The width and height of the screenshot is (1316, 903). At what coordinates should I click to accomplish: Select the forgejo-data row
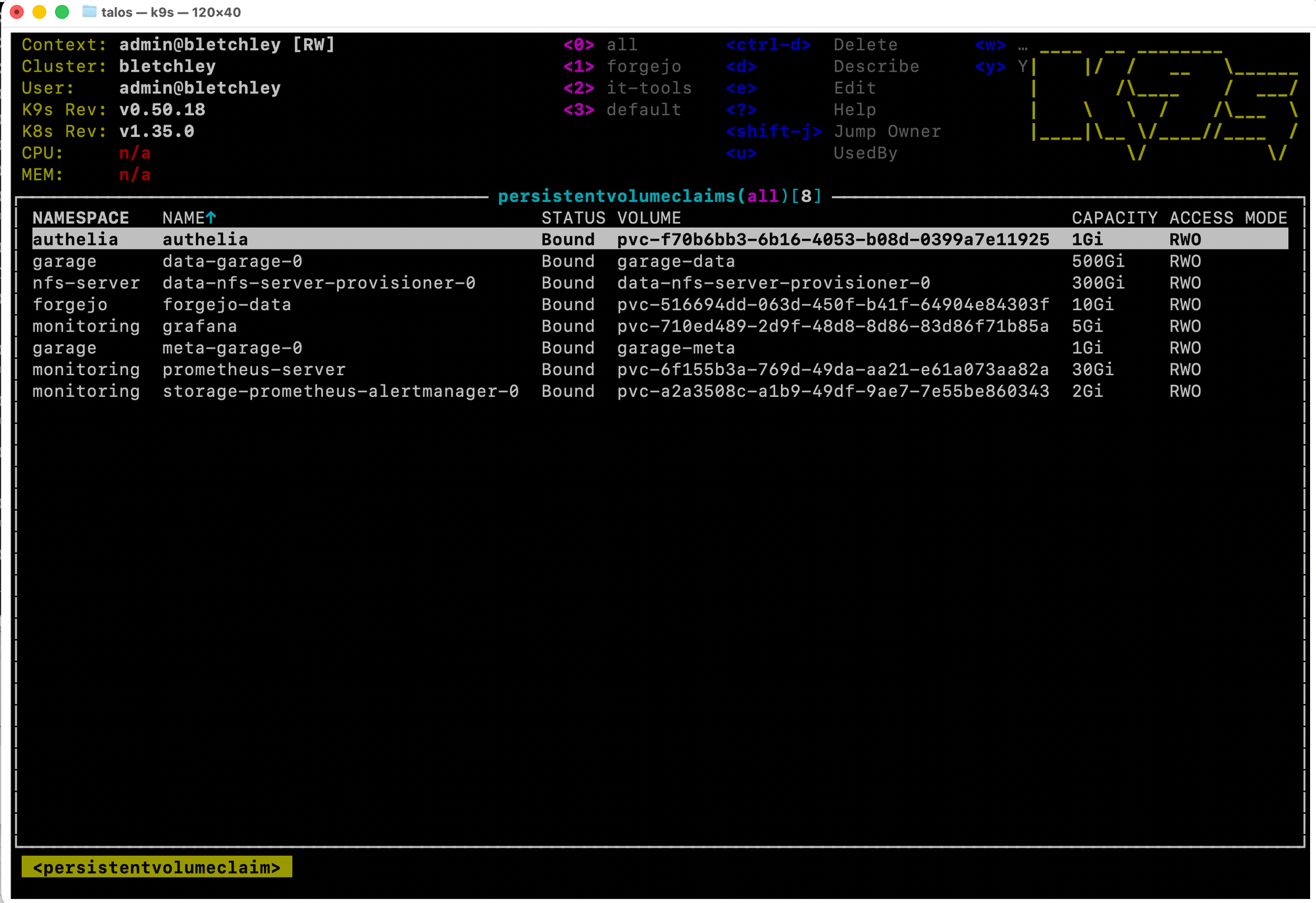pyautogui.click(x=660, y=305)
